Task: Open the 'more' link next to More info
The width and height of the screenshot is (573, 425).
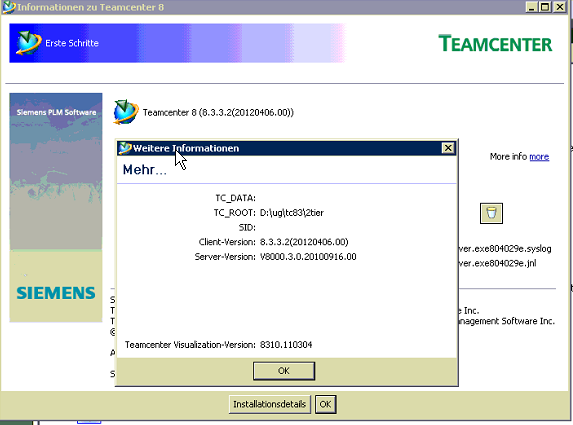Action: click(x=539, y=157)
